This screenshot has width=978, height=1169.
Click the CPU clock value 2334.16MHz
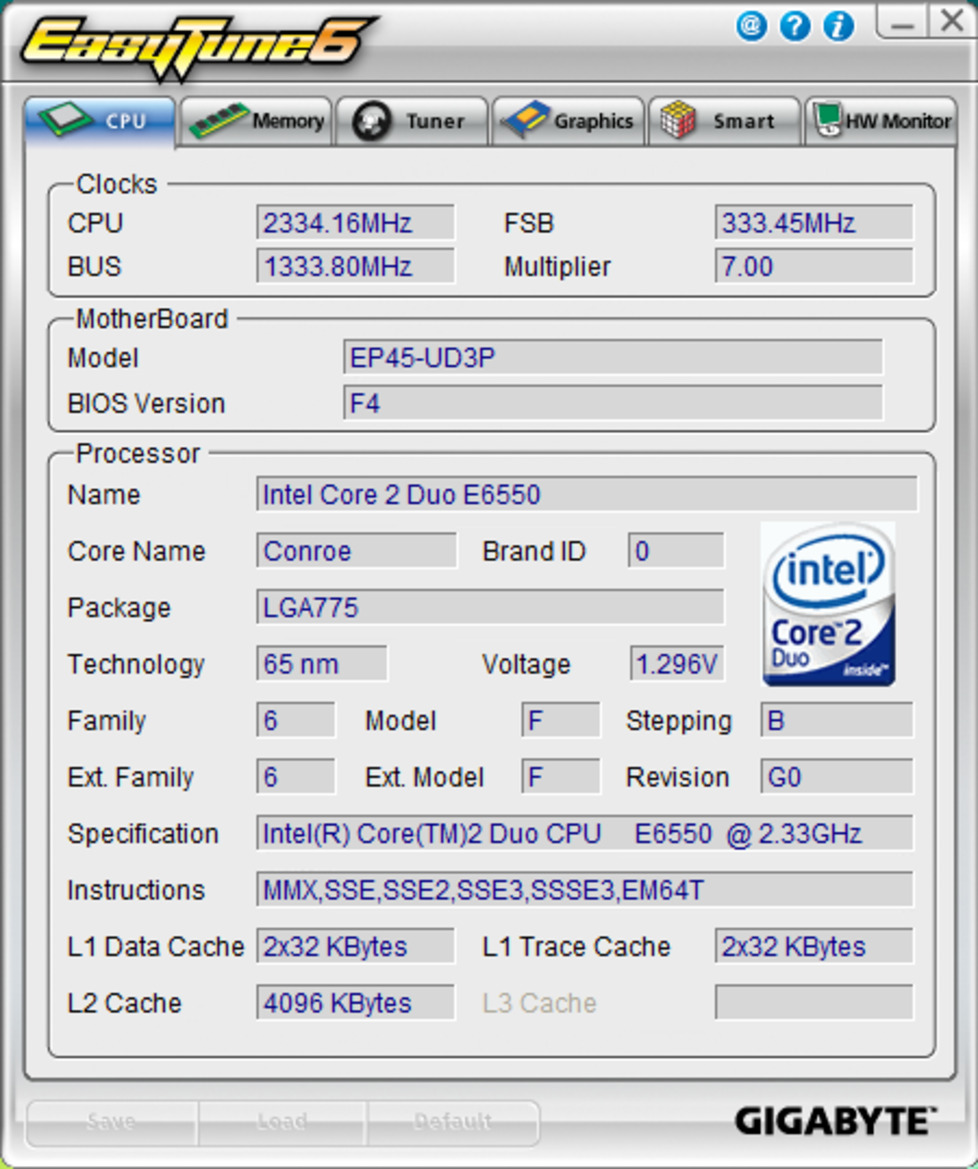point(356,222)
